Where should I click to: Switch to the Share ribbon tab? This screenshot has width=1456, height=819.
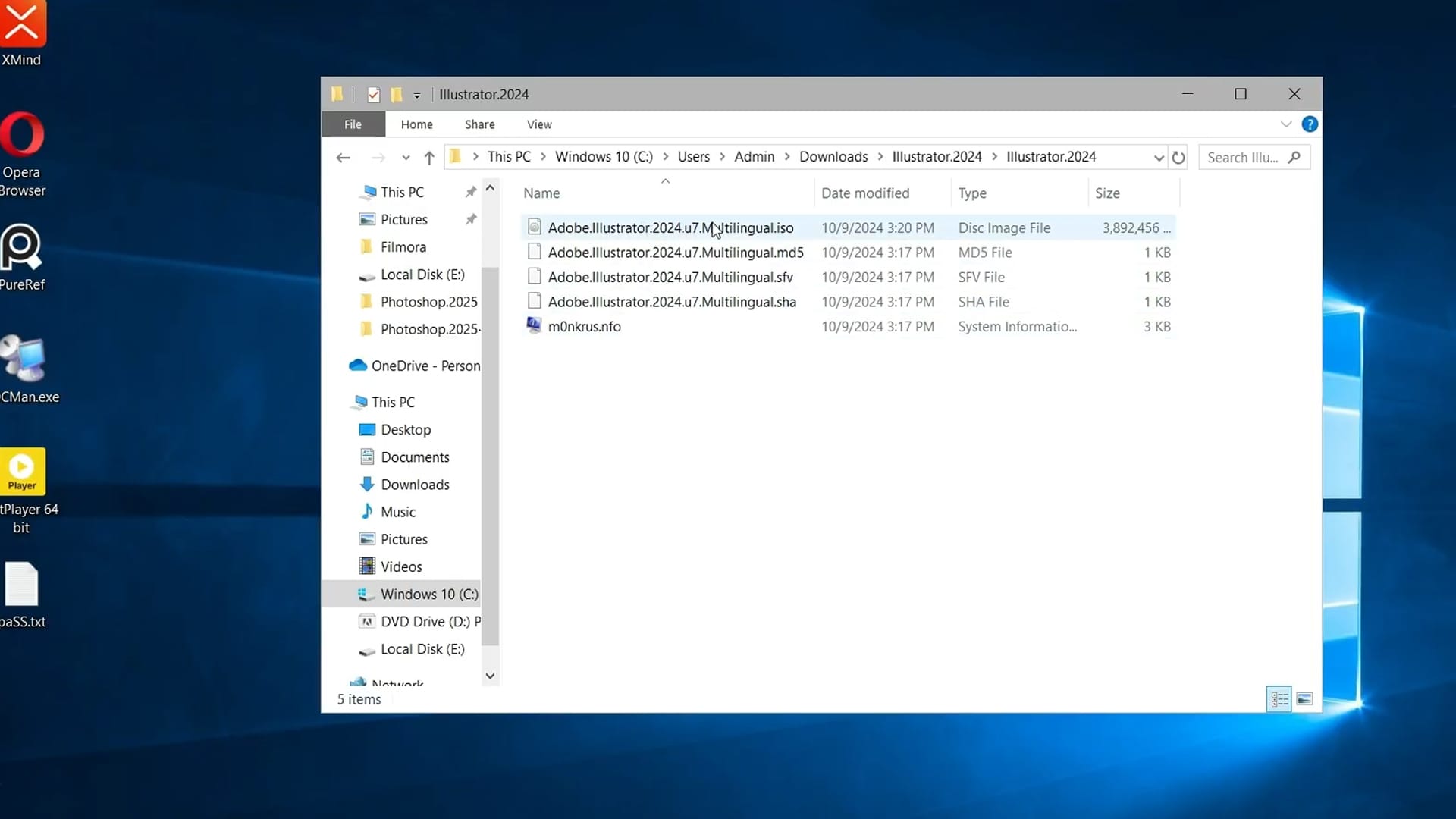pyautogui.click(x=479, y=124)
